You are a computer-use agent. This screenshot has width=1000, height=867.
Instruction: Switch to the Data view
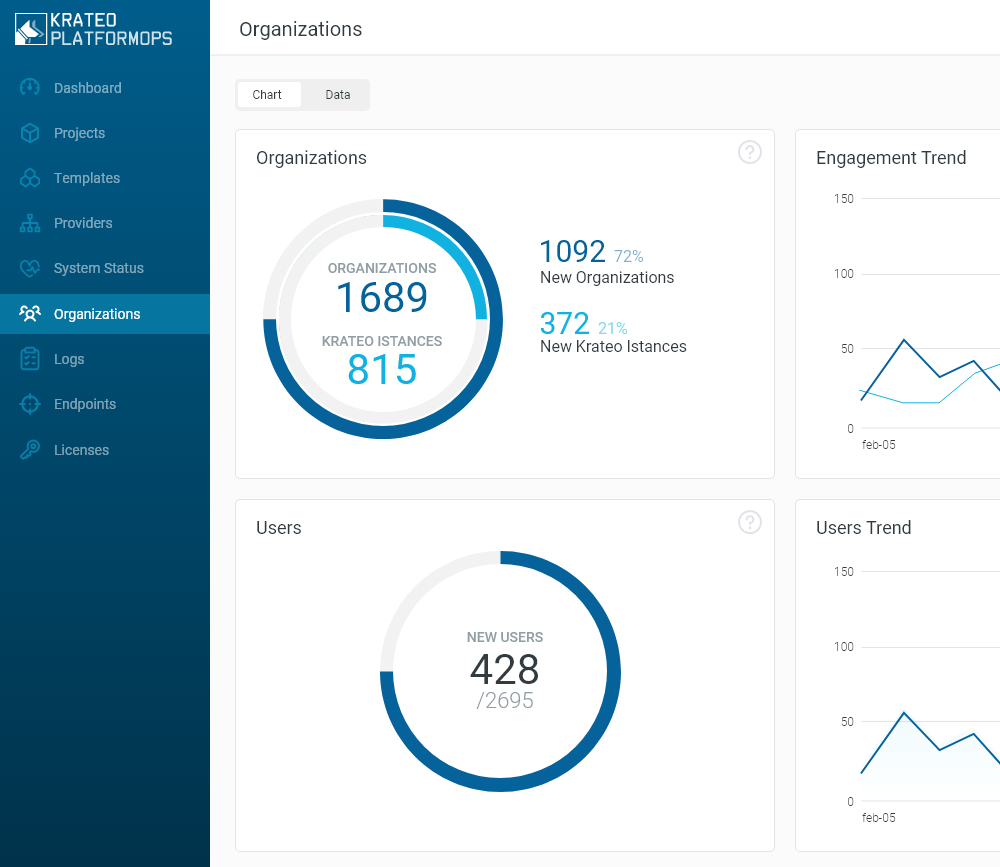337,95
